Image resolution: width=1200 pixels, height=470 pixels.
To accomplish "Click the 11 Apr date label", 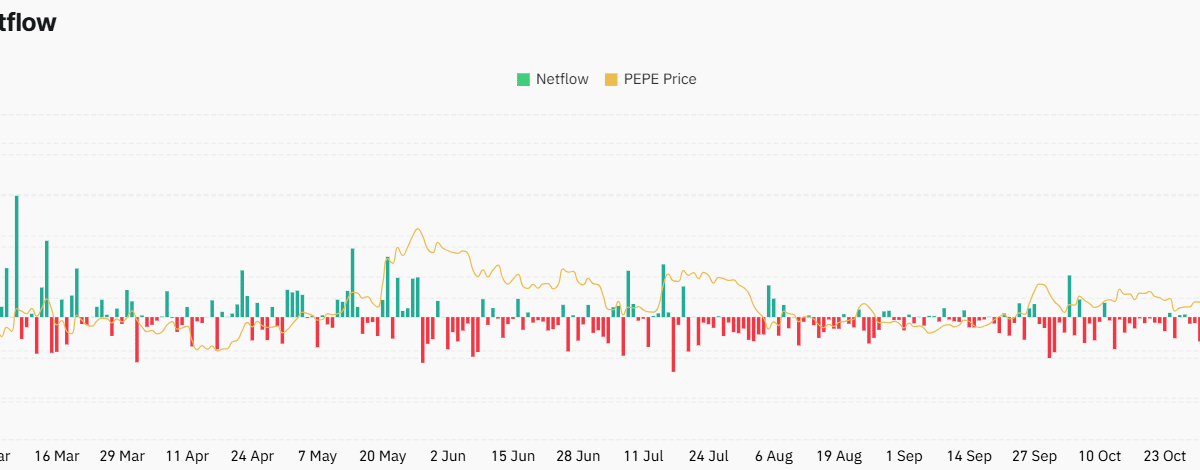I will coord(187,456).
